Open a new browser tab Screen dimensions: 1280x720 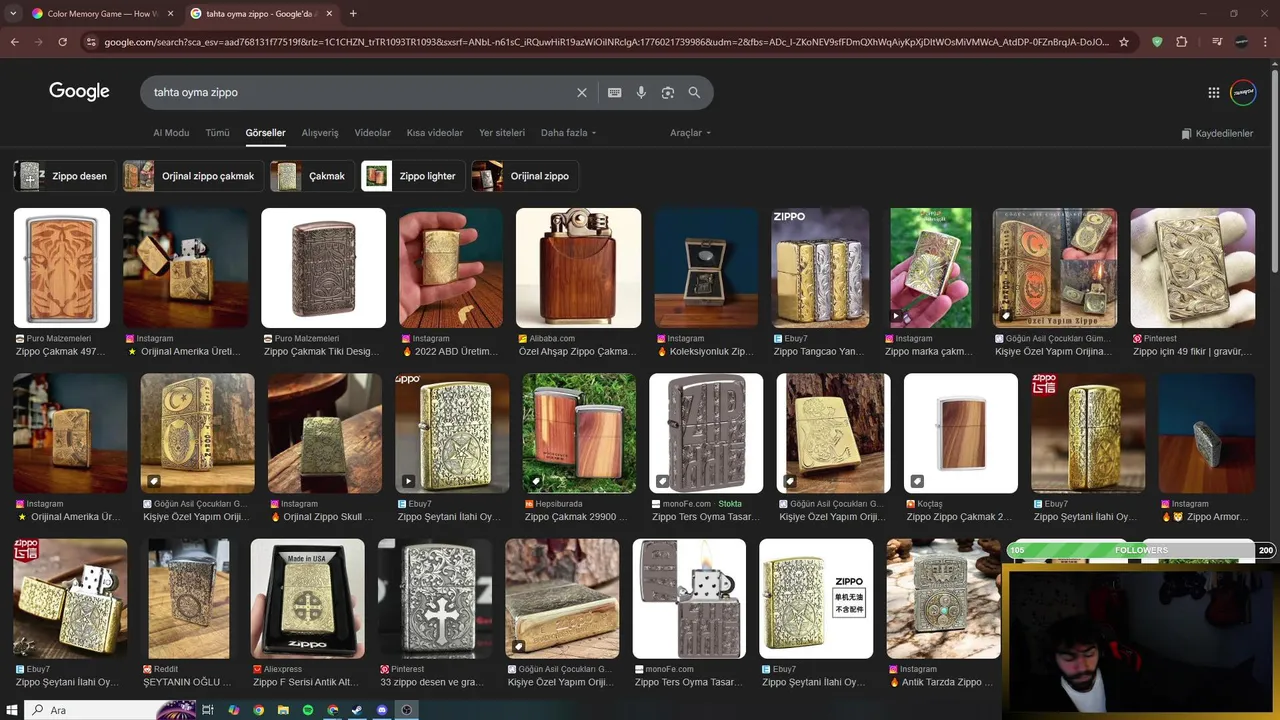point(353,13)
